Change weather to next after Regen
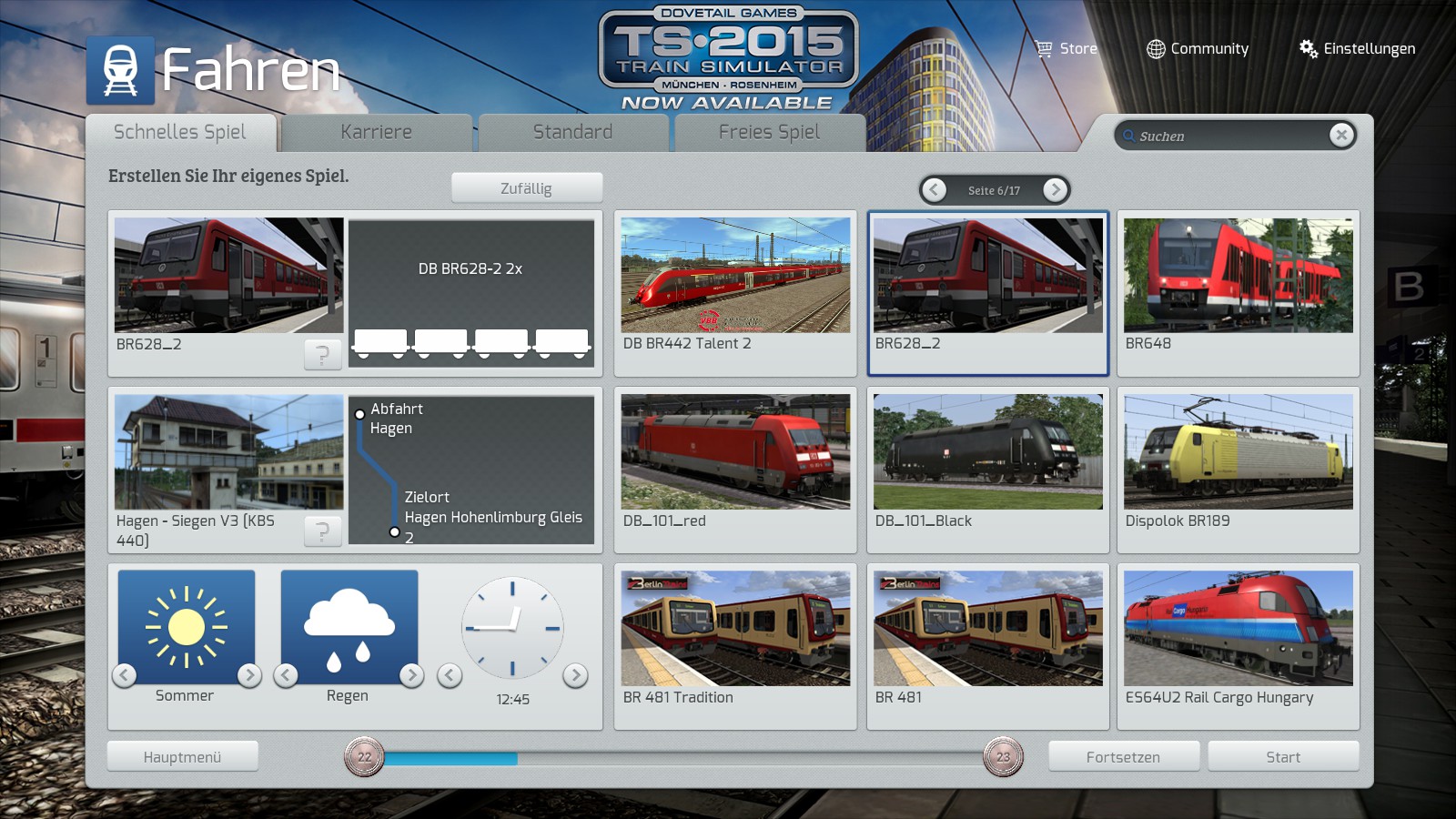This screenshot has height=819, width=1456. [411, 675]
